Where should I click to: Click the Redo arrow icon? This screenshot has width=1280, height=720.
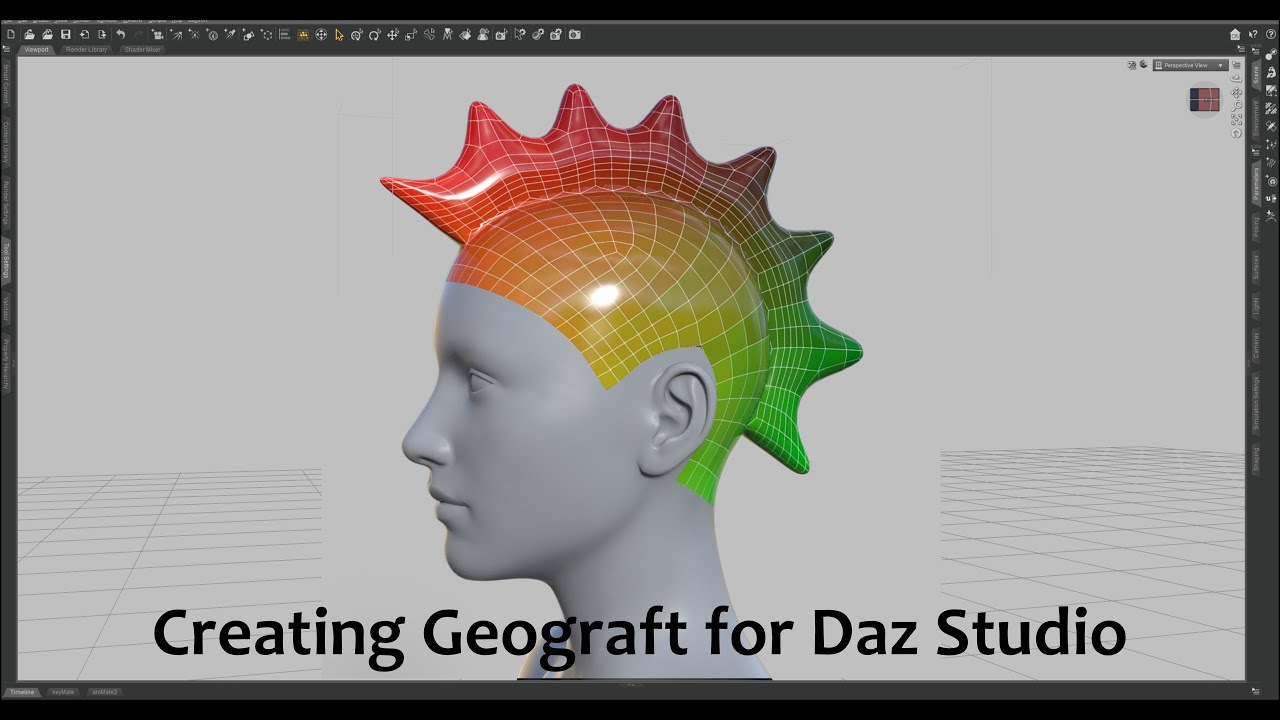pos(139,34)
